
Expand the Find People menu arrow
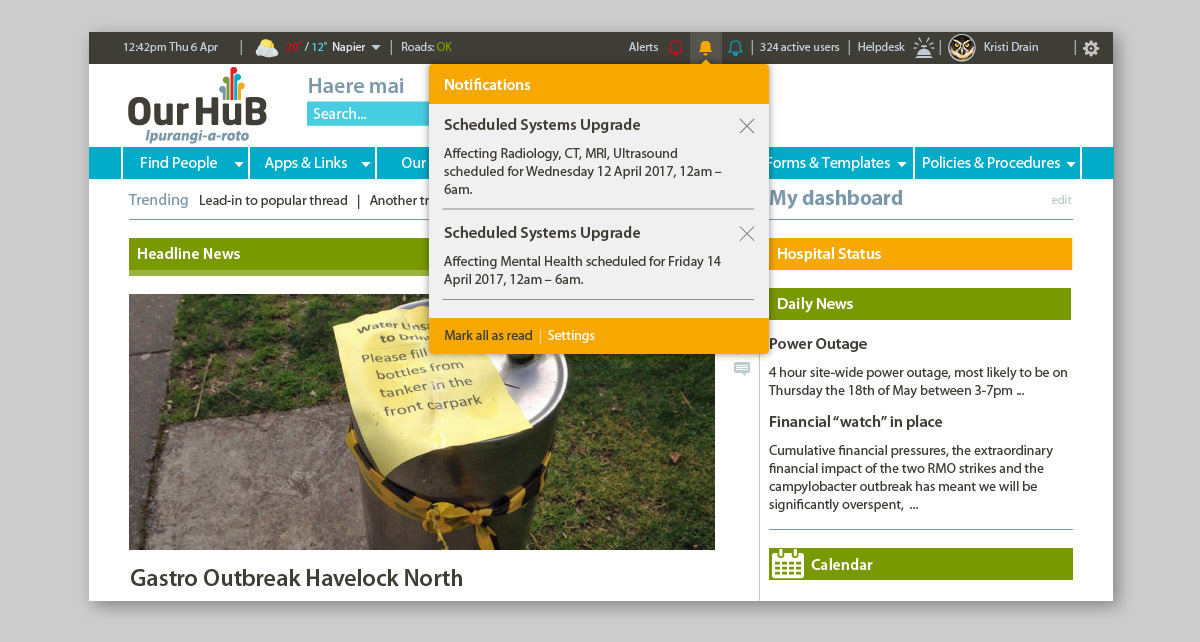coord(239,164)
